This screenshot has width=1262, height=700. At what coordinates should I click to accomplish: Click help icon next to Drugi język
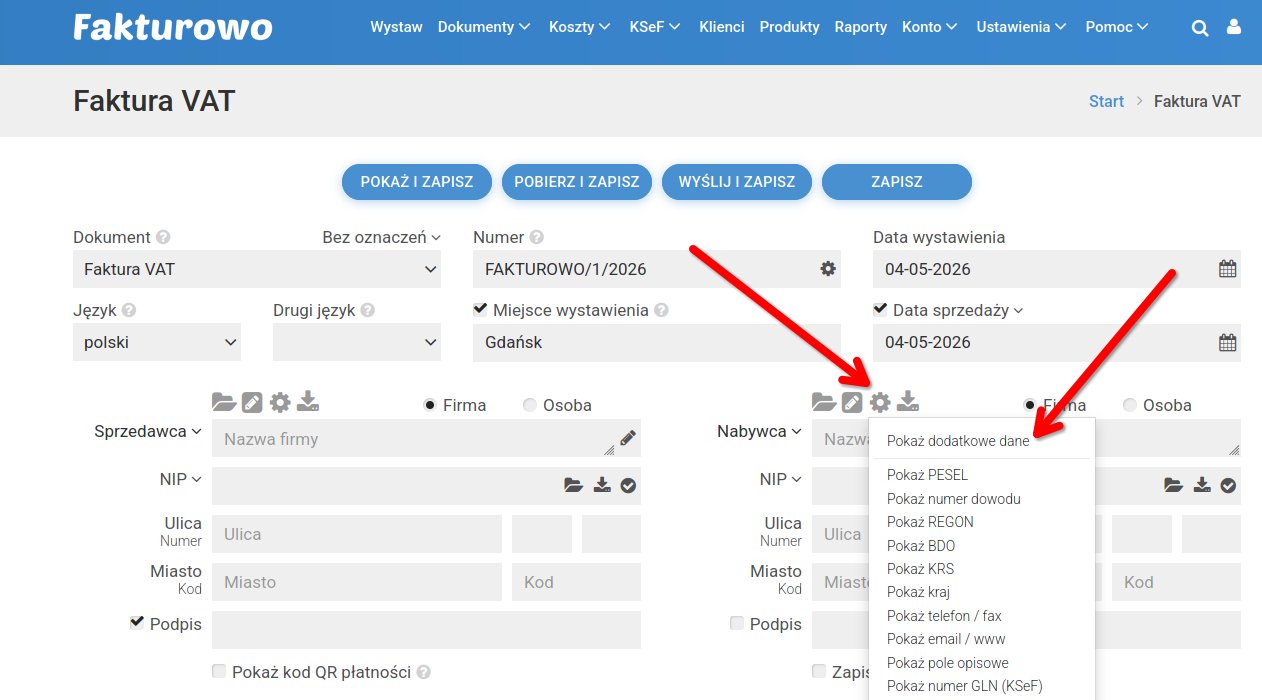point(368,311)
